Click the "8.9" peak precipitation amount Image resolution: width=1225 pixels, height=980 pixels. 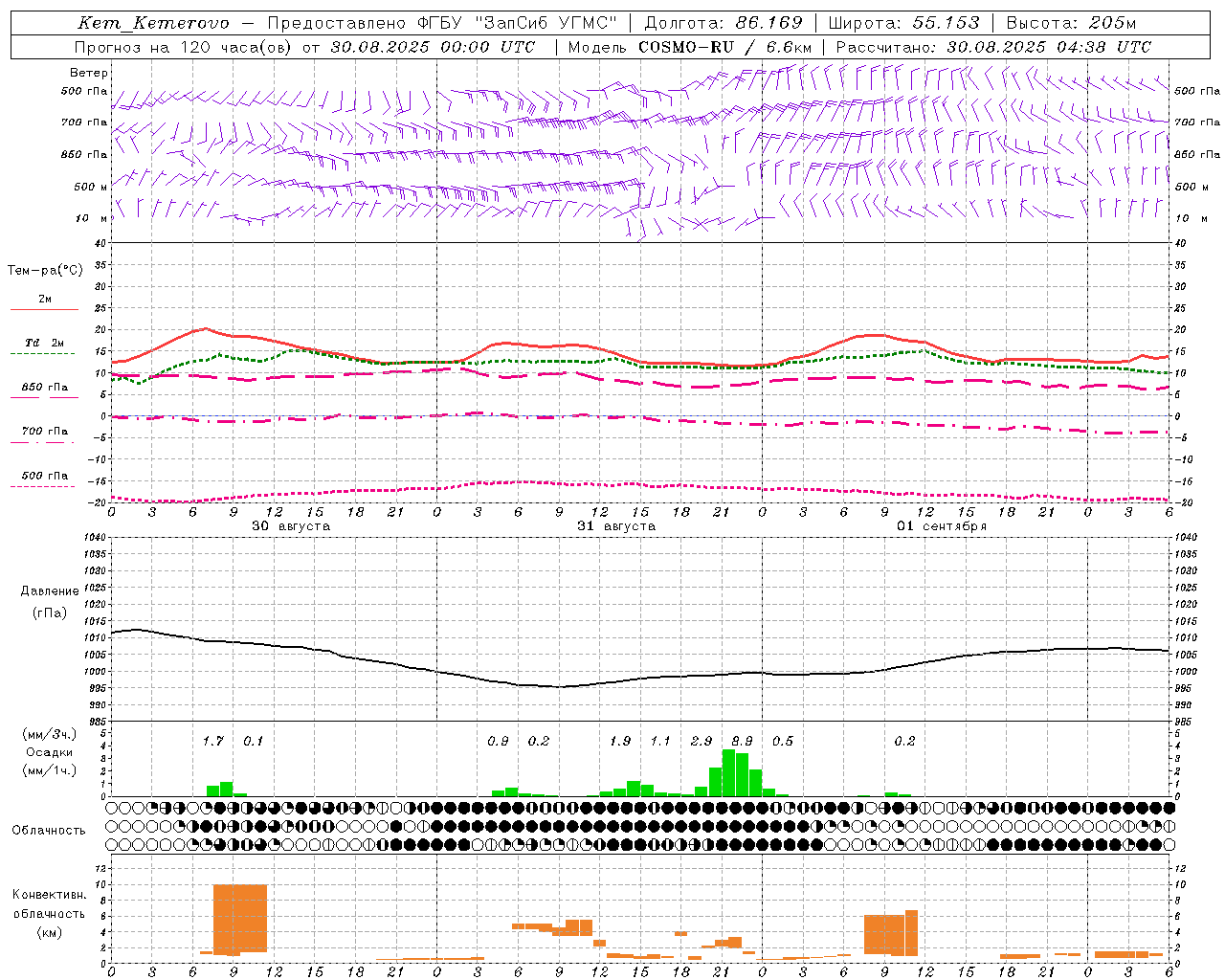(742, 741)
